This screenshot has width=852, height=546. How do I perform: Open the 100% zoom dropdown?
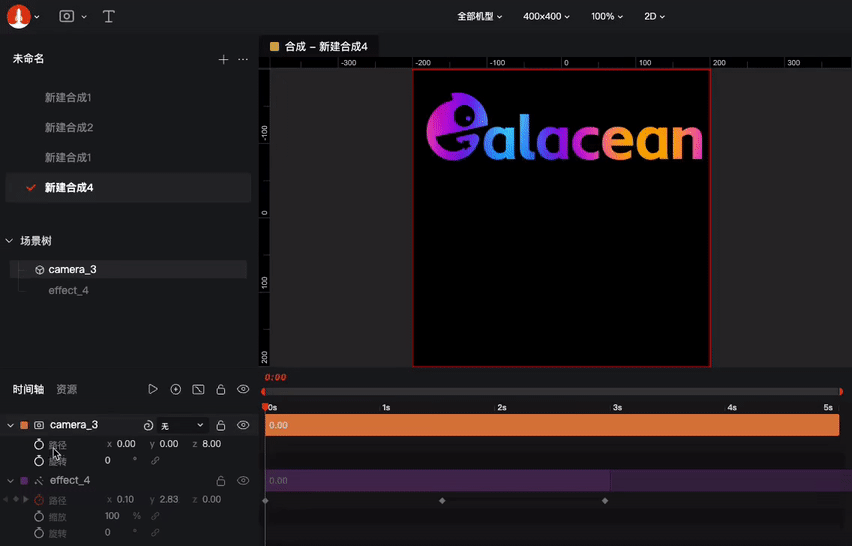(607, 16)
